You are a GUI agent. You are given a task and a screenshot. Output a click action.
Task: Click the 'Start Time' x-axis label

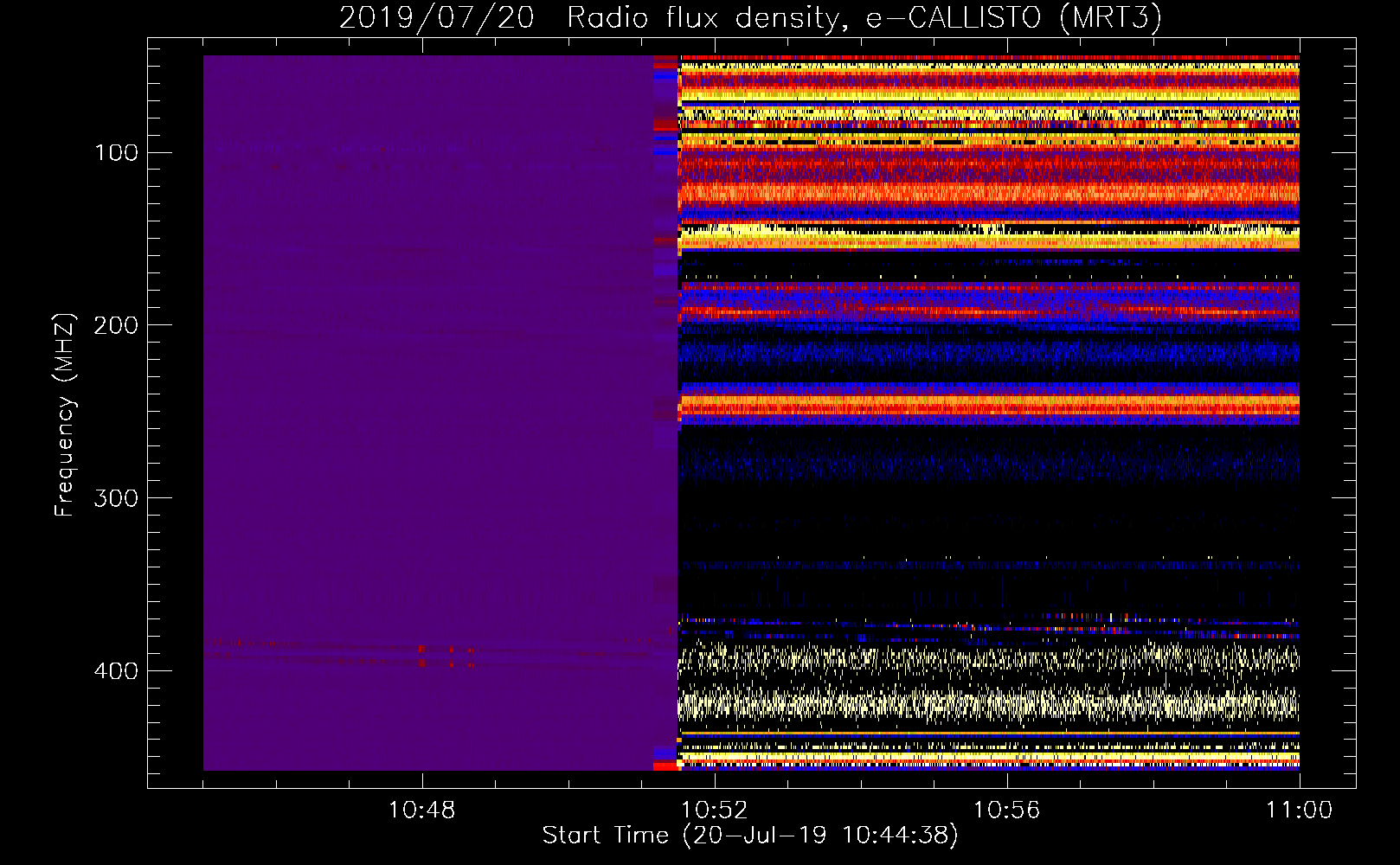(749, 836)
